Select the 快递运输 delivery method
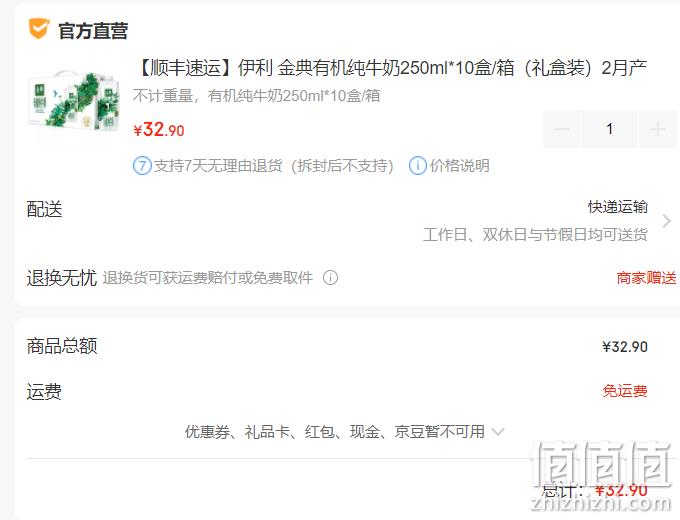 [618, 207]
